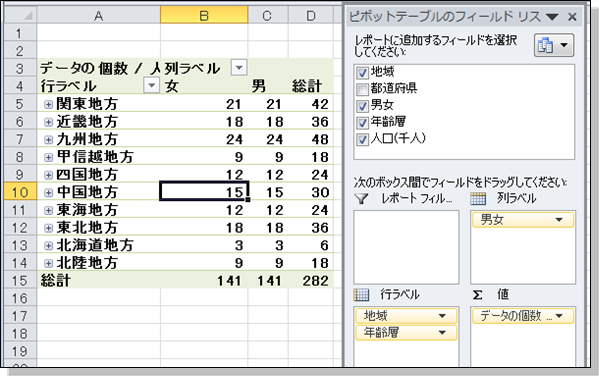Expand the 東海地方 row group
Screen dimensions: 599x376
[48, 210]
